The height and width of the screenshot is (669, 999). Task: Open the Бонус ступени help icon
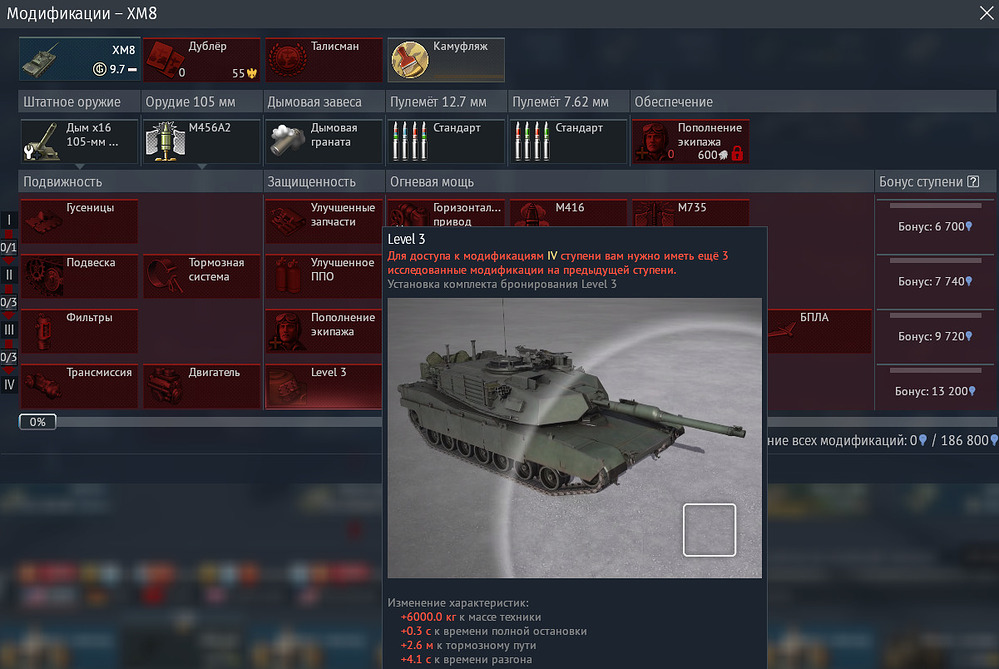tap(973, 182)
